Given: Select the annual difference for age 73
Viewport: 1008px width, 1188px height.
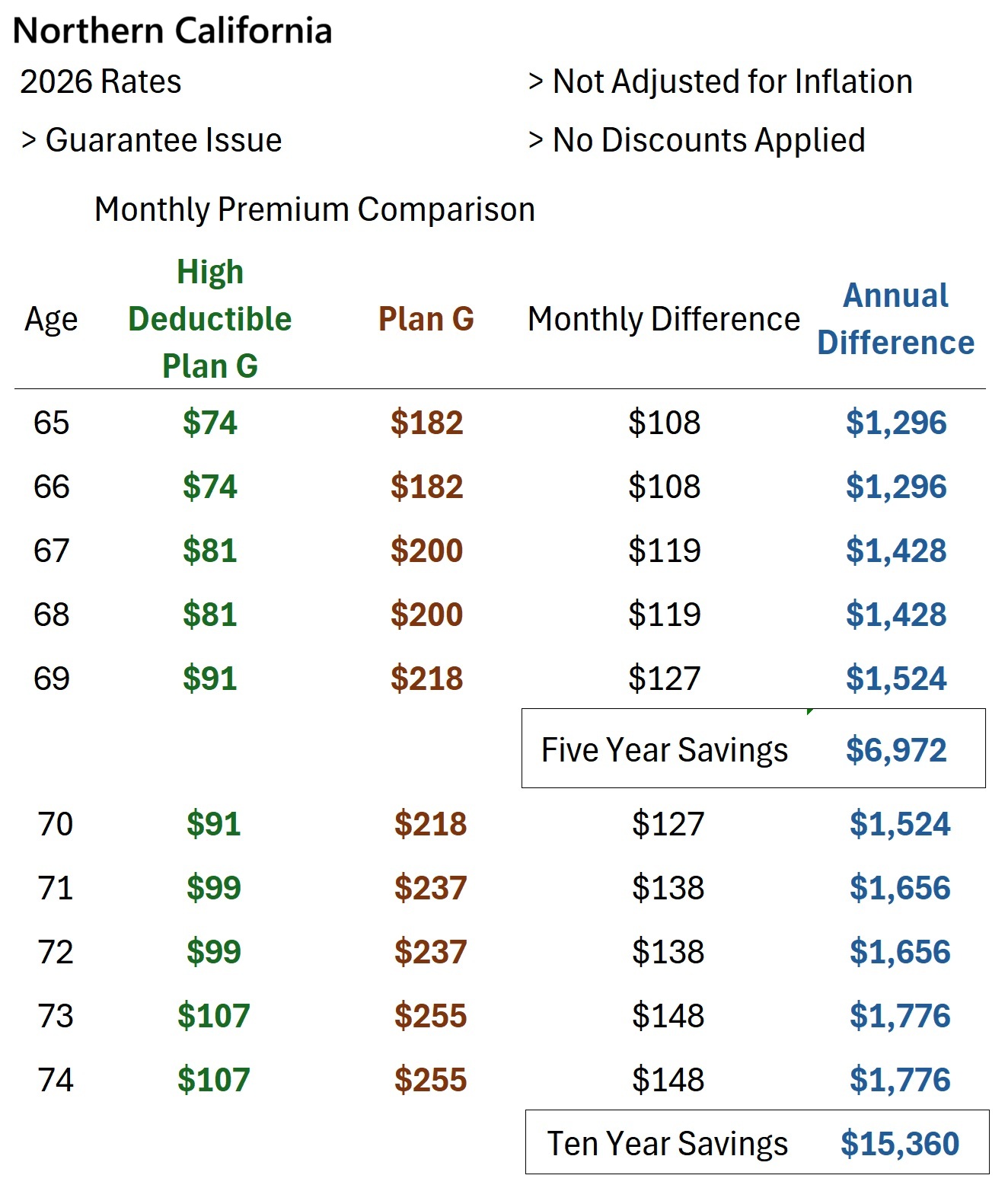Looking at the screenshot, I should point(900,1016).
